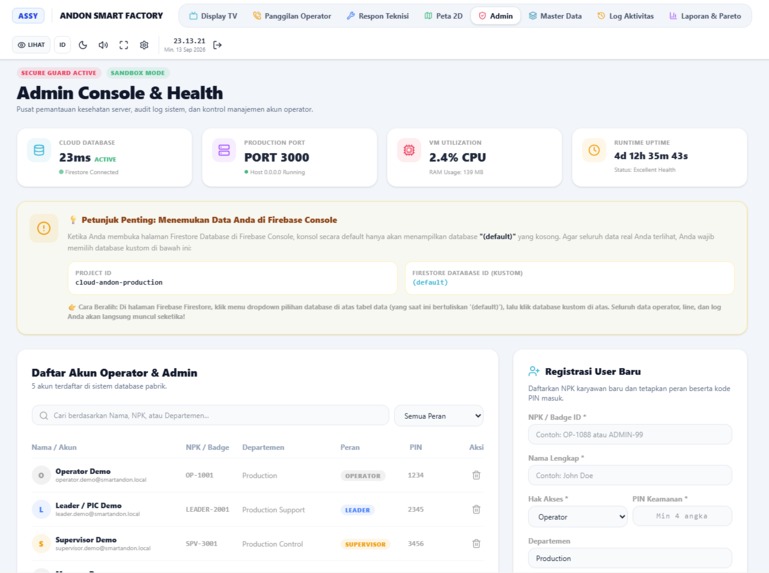
Task: Click the Registrasi User Baru user-plus icon
Action: (x=534, y=371)
